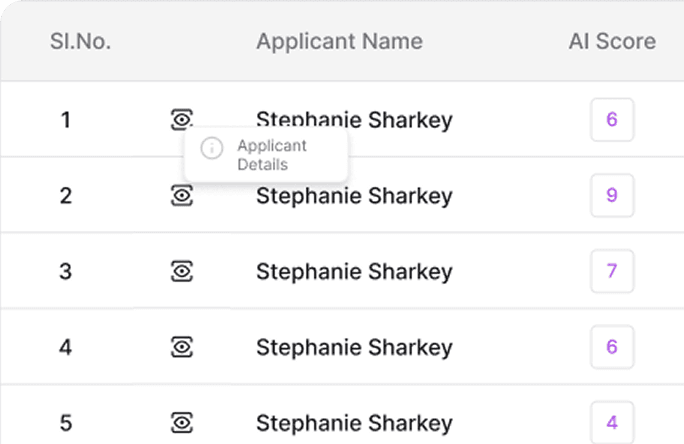Viewport: 684px width, 444px height.
Task: Click the AI score badge showing 7
Action: (x=612, y=271)
